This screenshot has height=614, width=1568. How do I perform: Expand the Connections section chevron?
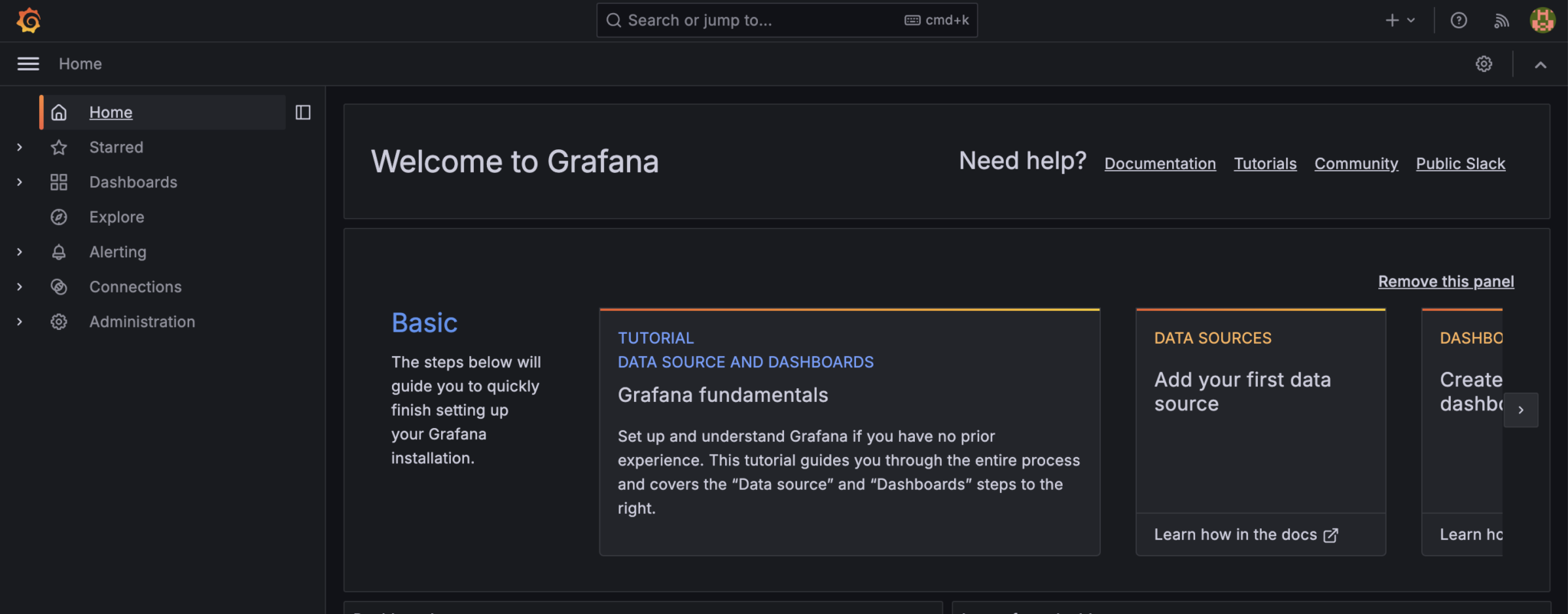click(x=20, y=286)
